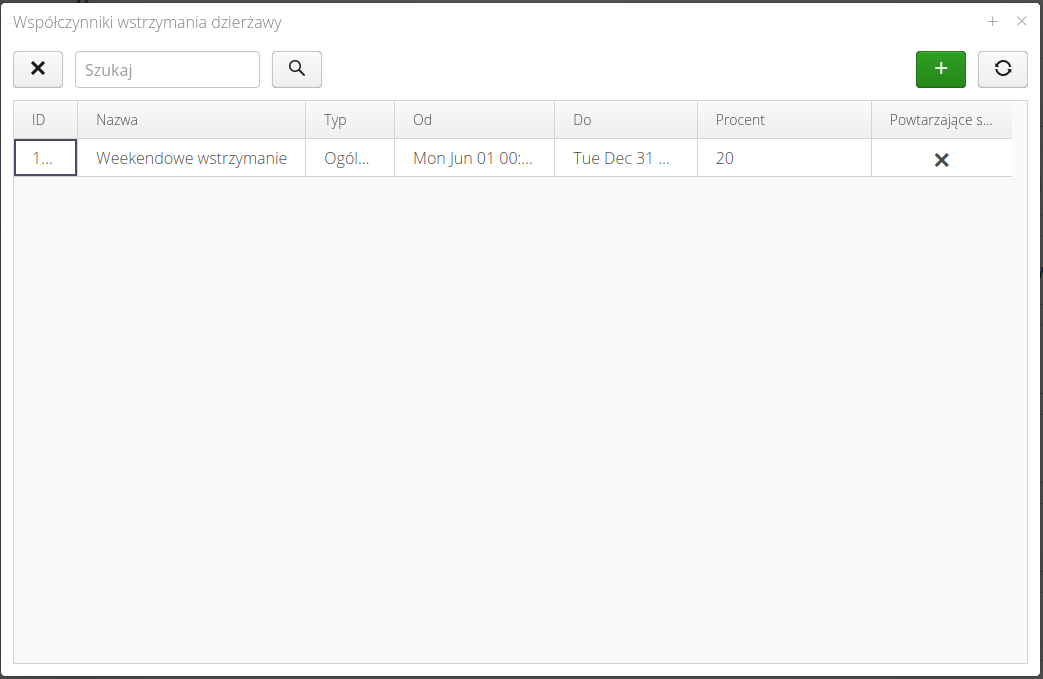
Task: Click the Mon Jun 01 start date cell
Action: pos(474,158)
